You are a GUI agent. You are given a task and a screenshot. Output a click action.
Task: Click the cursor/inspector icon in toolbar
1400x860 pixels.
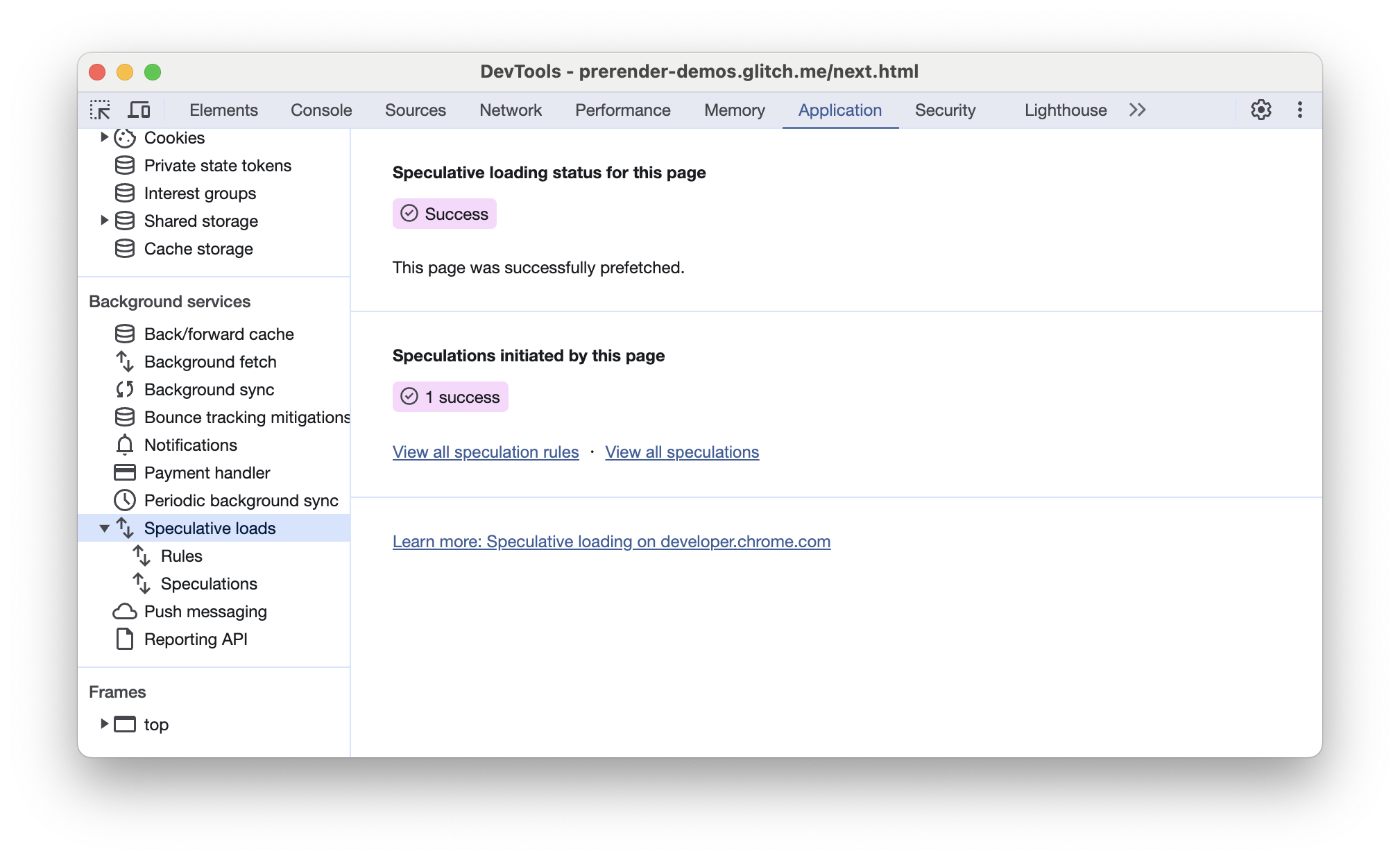100,110
